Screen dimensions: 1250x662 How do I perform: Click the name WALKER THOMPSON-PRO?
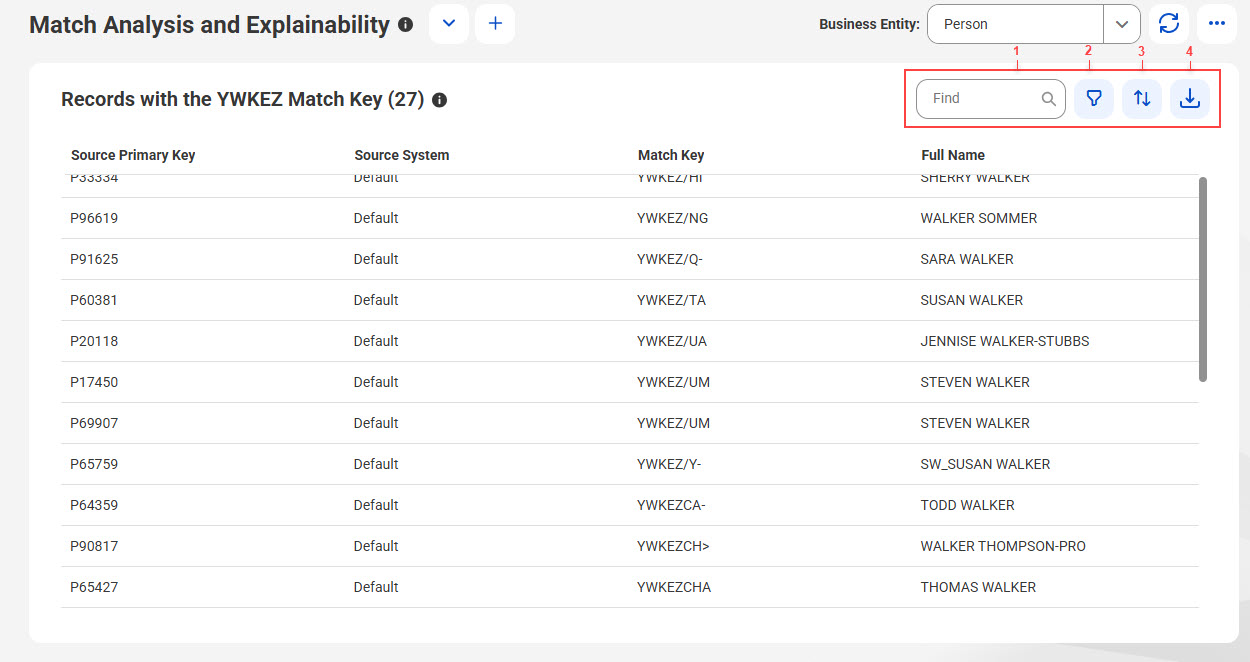(x=1003, y=546)
